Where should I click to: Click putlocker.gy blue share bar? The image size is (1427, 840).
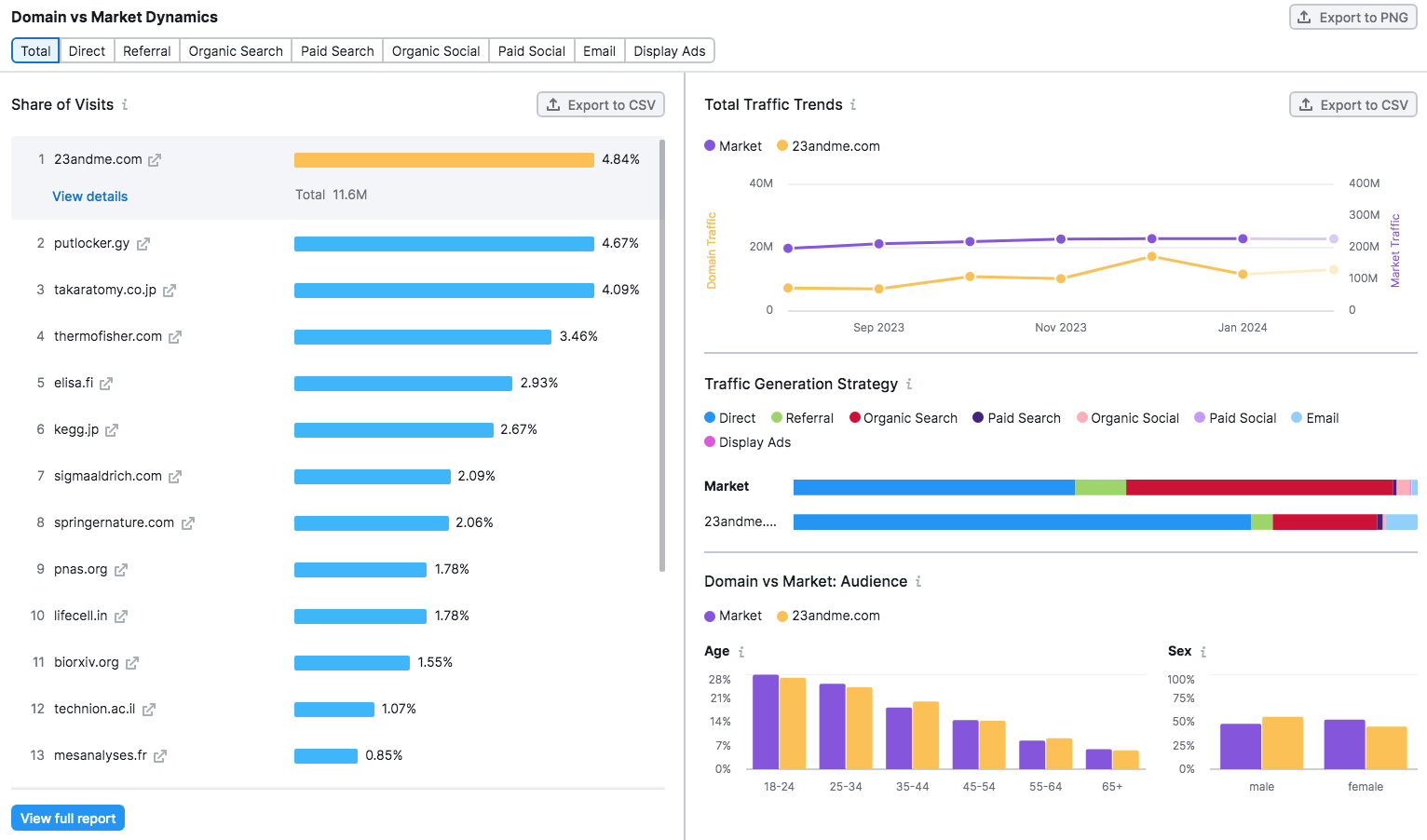click(444, 244)
